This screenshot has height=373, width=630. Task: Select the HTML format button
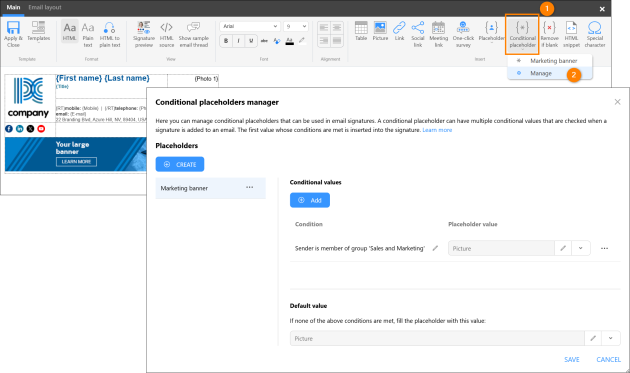(x=70, y=31)
